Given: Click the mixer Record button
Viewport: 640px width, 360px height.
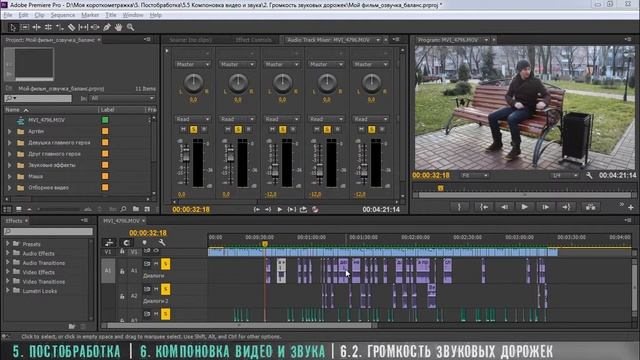Looking at the screenshot, I should pyautogui.click(x=315, y=209).
